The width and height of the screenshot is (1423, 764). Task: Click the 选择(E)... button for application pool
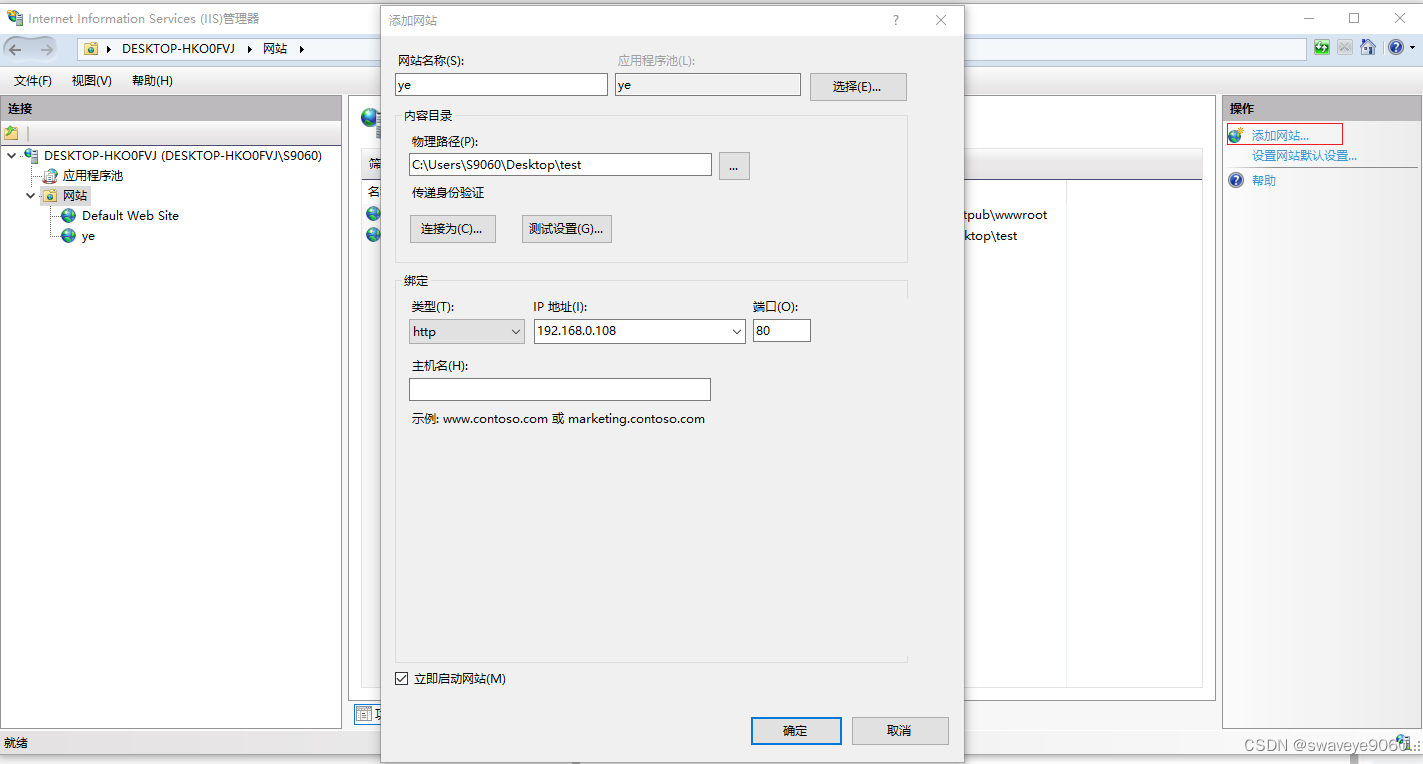[x=858, y=87]
